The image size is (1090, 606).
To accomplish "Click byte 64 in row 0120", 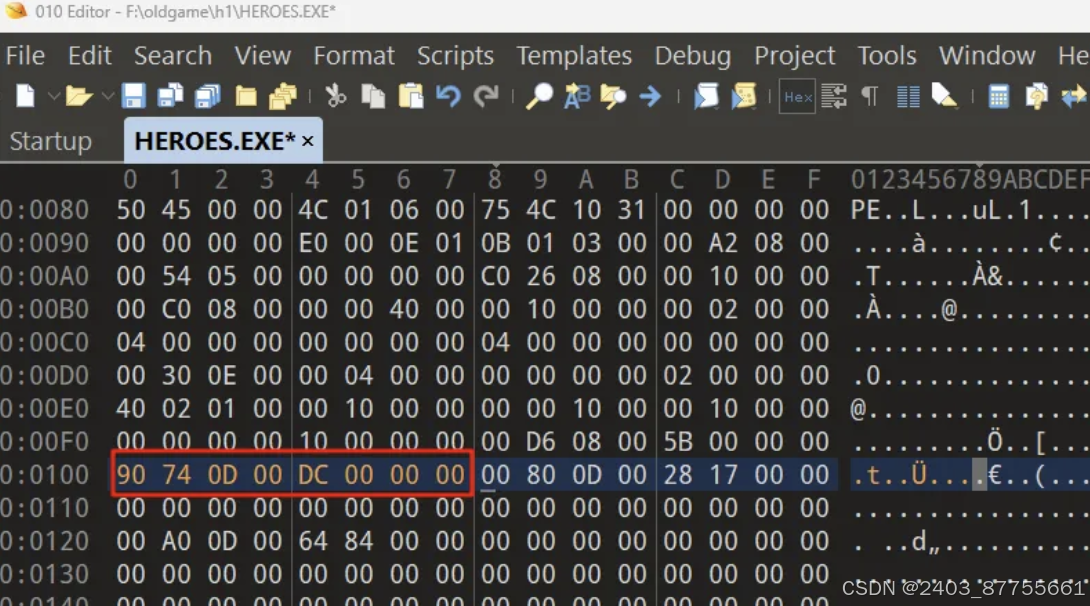I will (313, 541).
